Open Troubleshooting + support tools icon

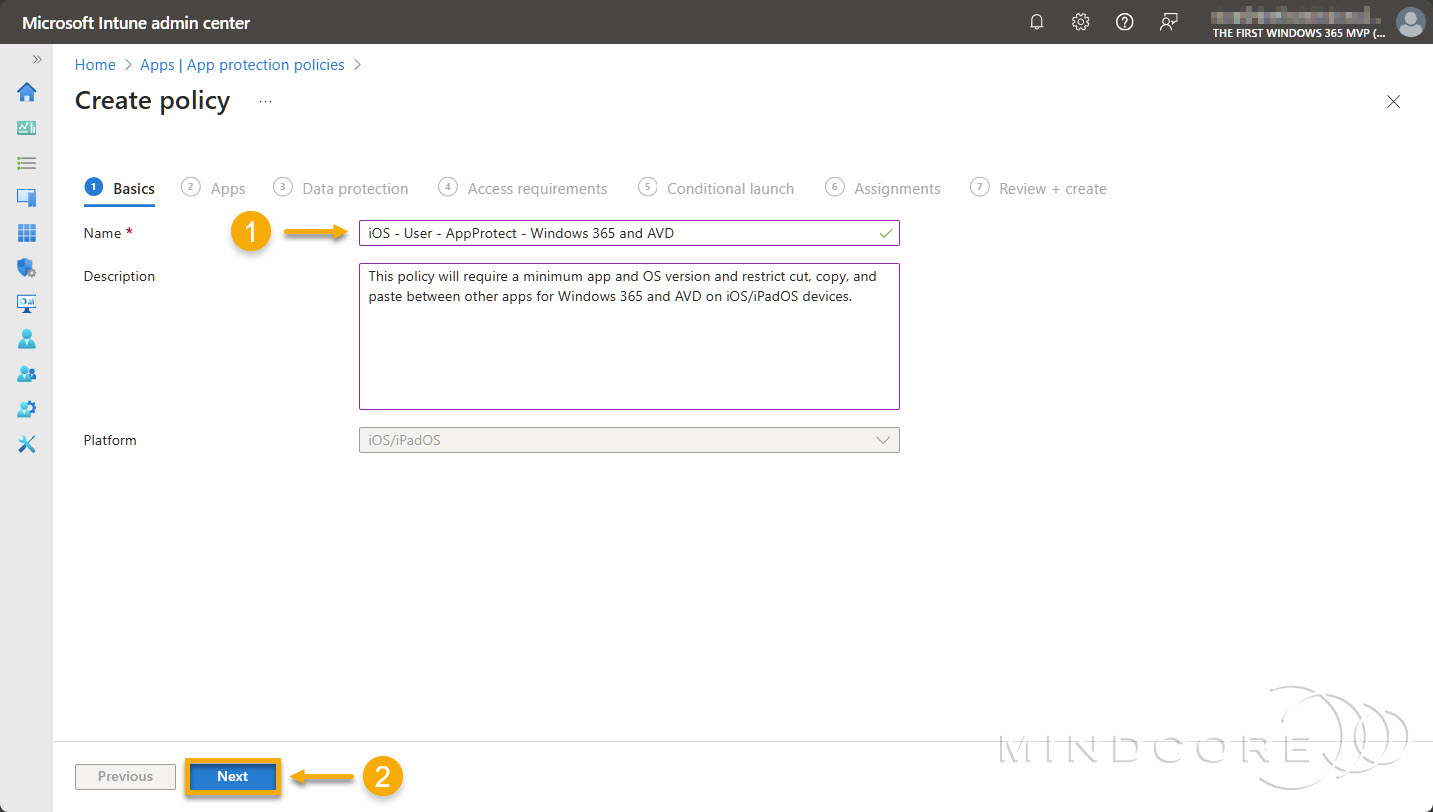coord(27,445)
